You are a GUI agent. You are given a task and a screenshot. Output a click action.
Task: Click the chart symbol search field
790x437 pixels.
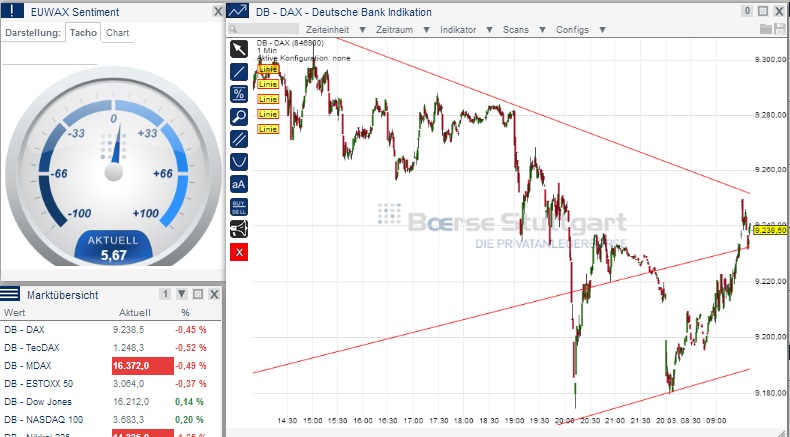coord(263,29)
